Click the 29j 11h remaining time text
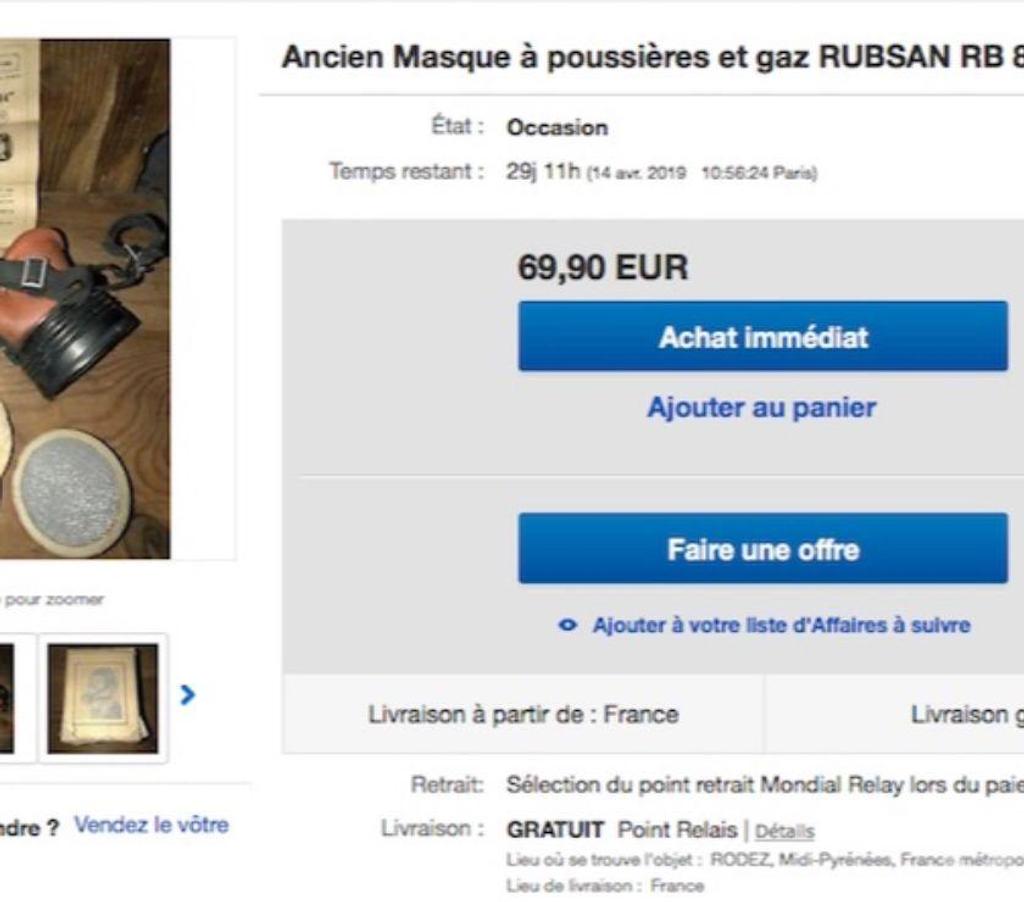 pyautogui.click(x=543, y=171)
